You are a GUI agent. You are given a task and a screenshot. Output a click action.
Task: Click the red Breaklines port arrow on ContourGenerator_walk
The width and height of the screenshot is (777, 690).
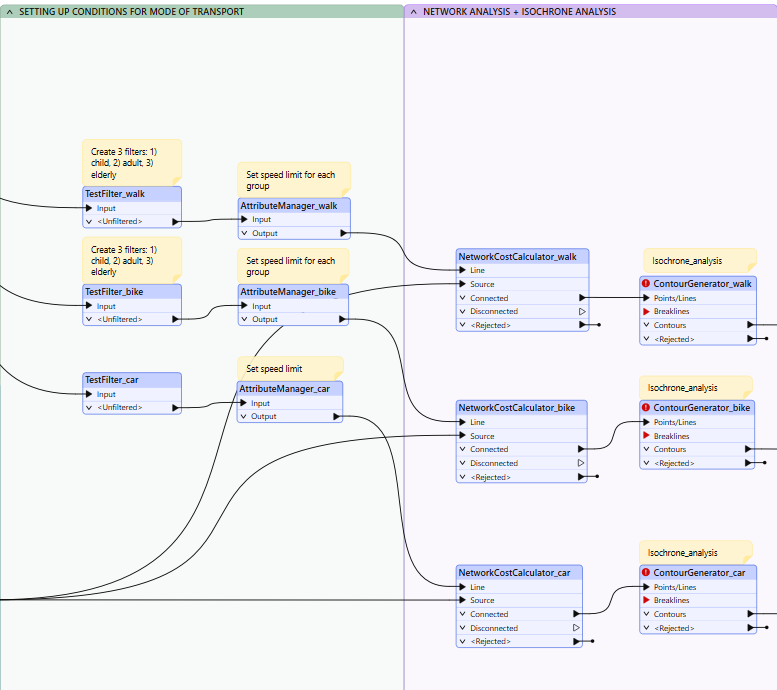click(646, 311)
